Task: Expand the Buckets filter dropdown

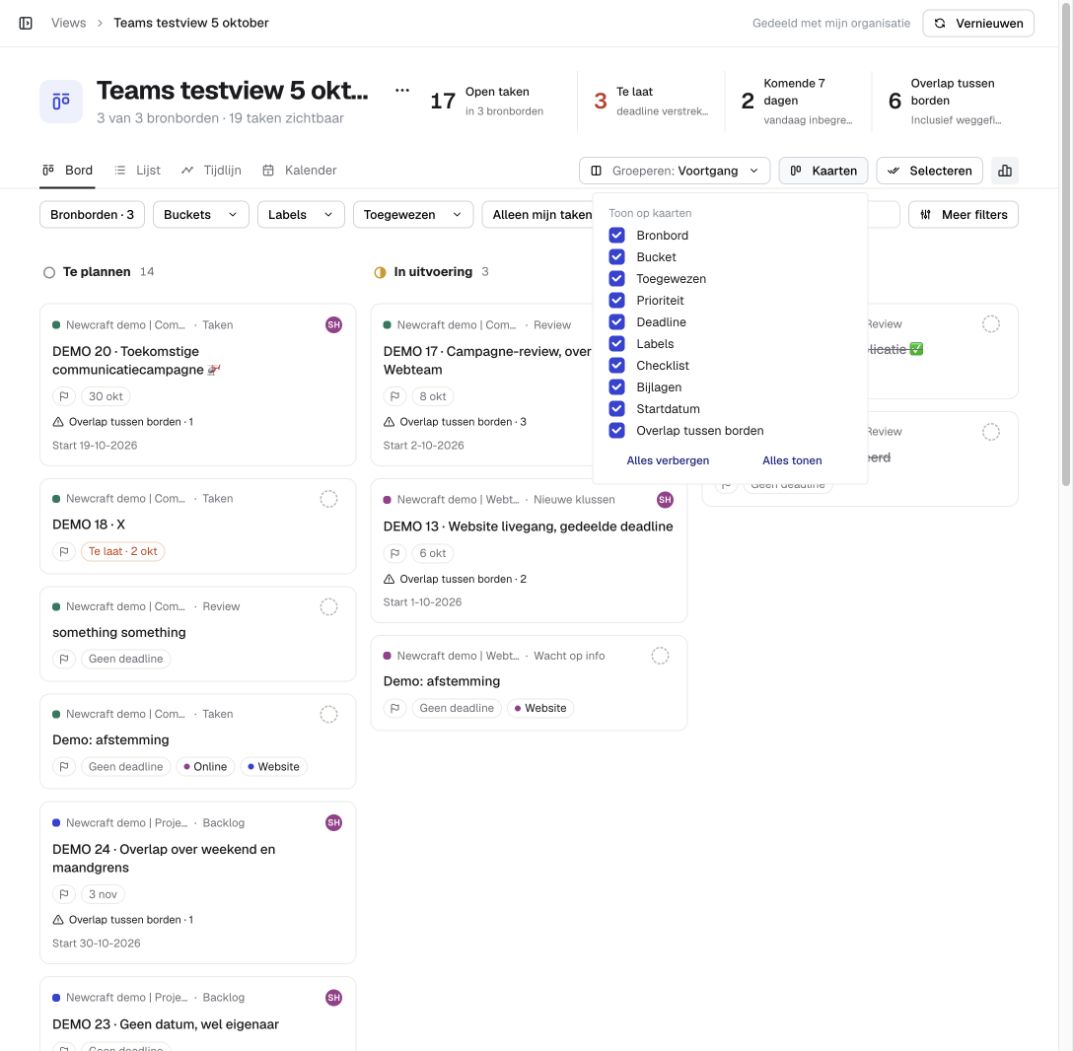Action: pos(201,215)
